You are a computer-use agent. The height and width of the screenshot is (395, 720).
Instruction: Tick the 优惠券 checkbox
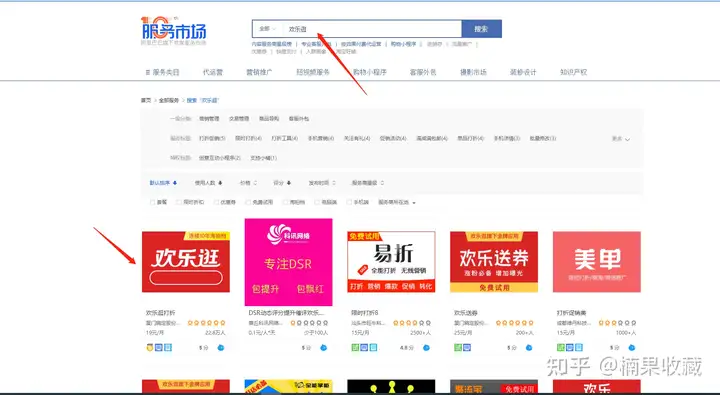216,203
